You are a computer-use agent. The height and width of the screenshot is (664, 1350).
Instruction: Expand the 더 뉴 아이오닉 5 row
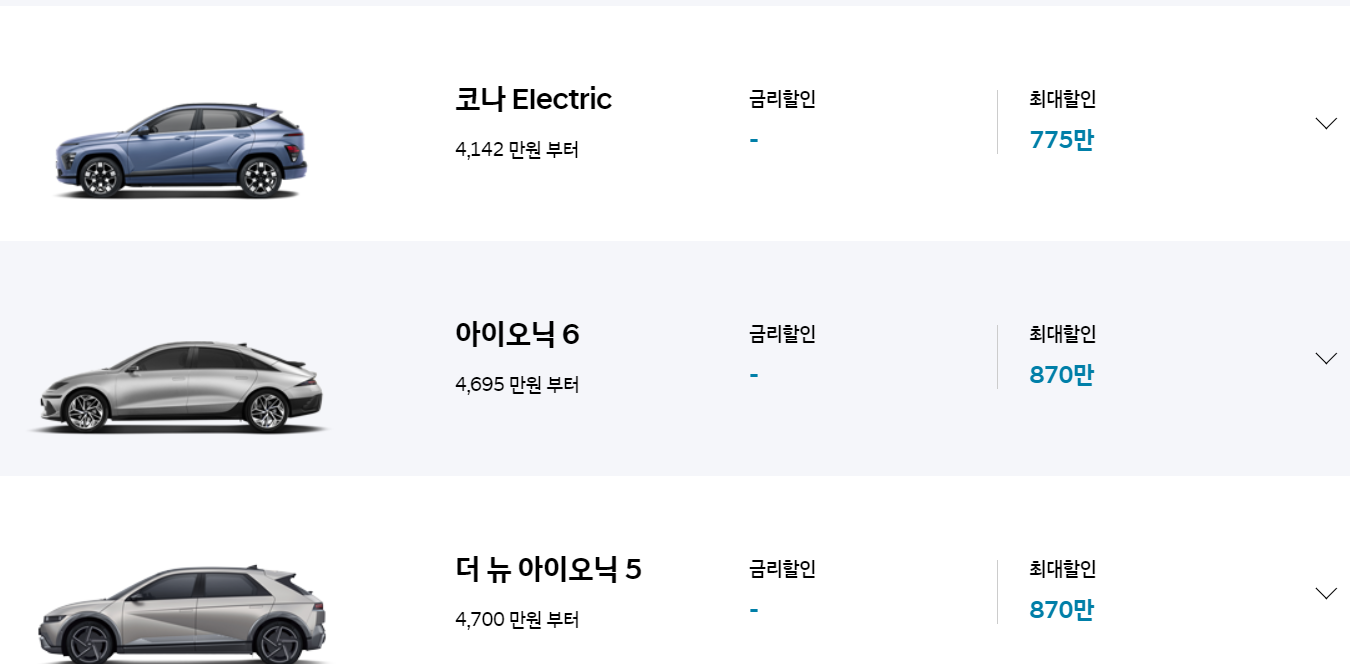(1326, 592)
